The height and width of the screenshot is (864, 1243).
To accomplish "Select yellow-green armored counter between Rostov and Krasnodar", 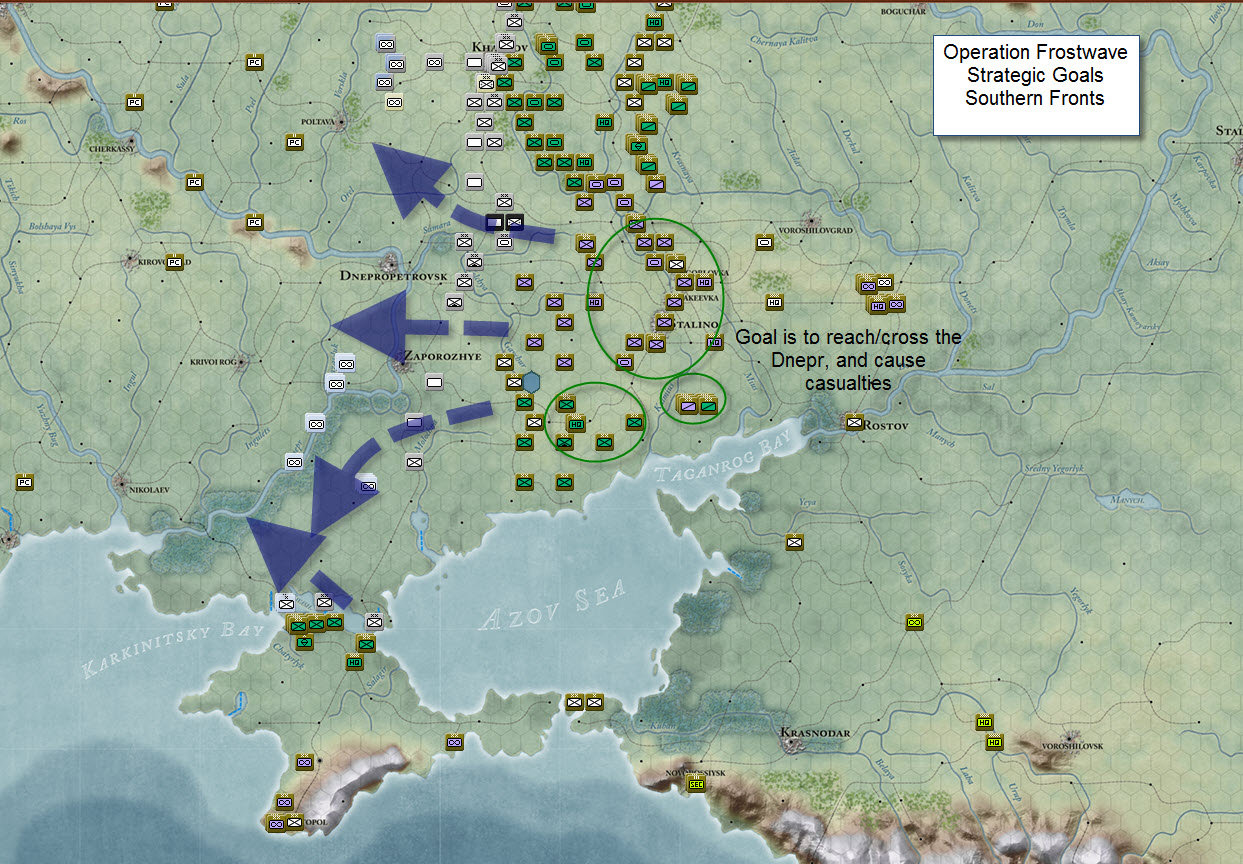I will tap(913, 623).
